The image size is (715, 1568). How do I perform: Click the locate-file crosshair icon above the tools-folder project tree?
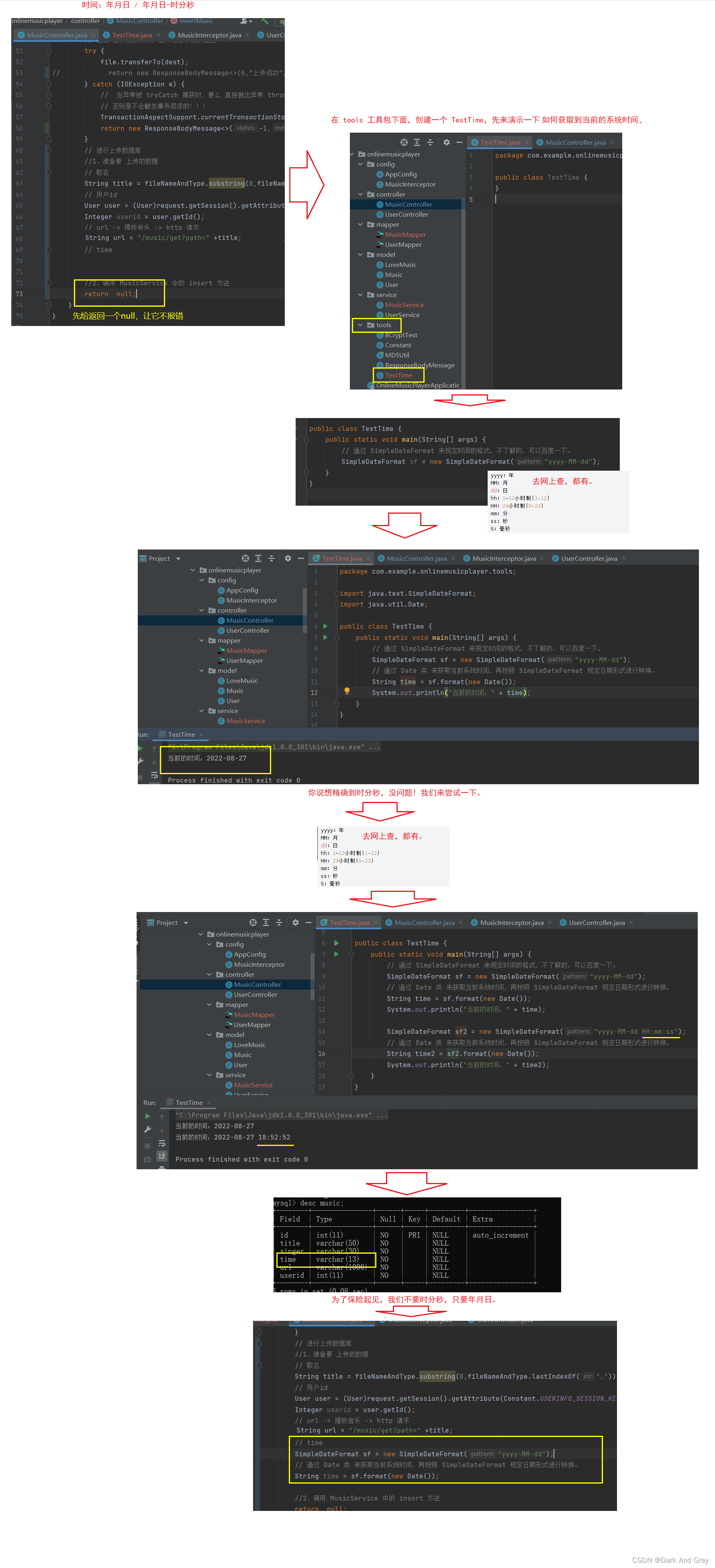coord(404,142)
